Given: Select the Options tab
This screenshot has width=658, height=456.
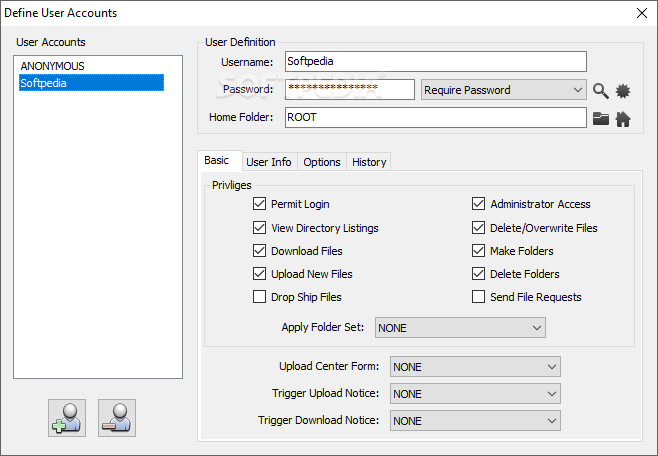Looking at the screenshot, I should point(322,162).
